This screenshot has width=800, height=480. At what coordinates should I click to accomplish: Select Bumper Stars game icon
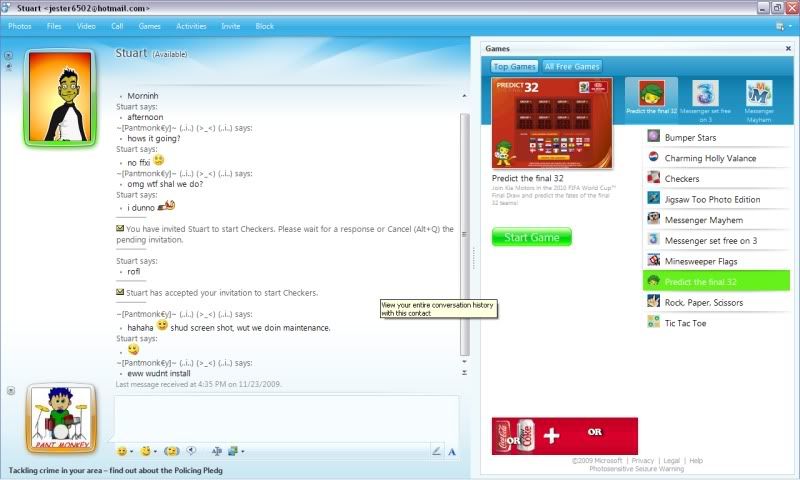coord(654,136)
